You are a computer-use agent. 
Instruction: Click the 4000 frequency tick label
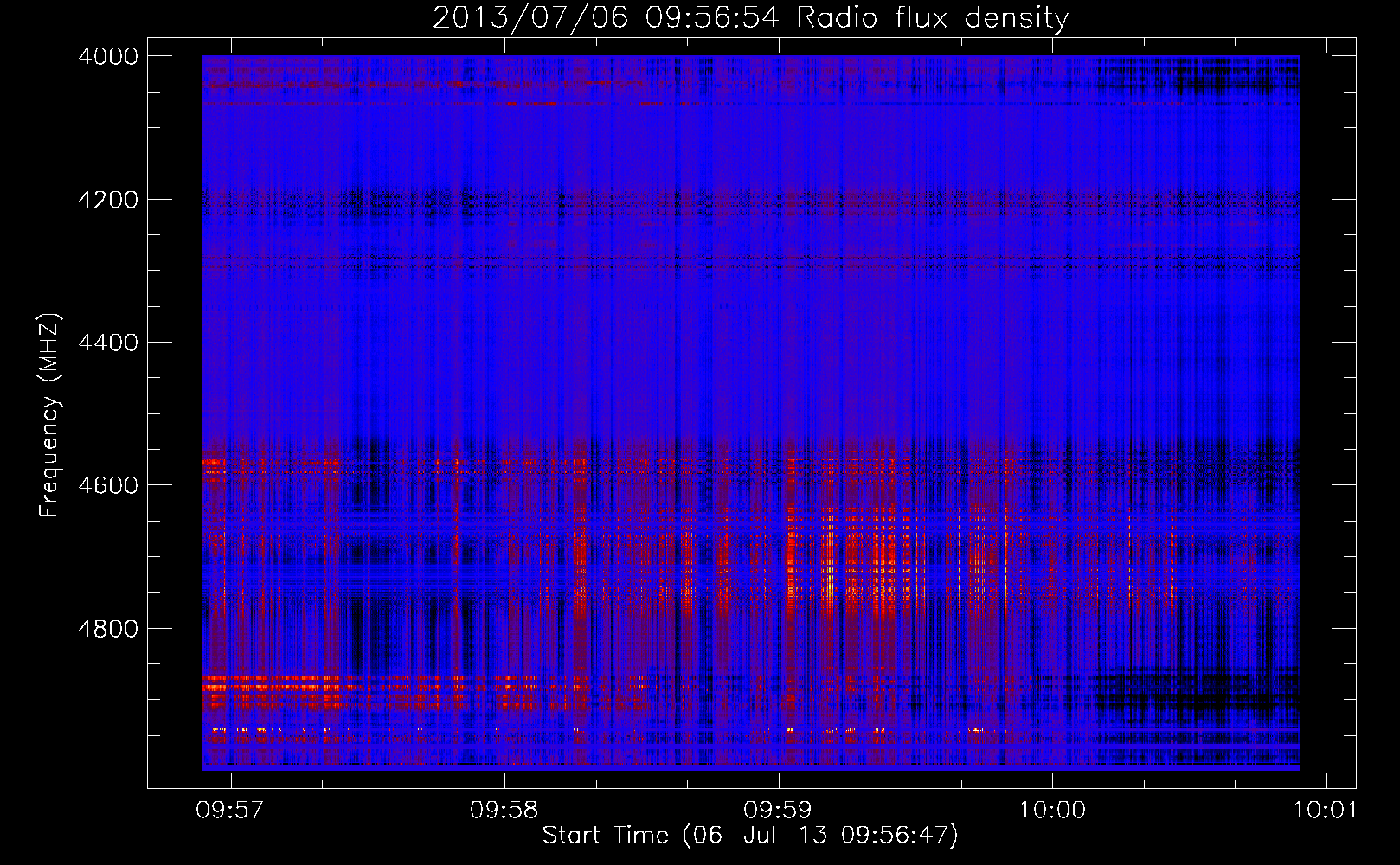click(x=107, y=56)
